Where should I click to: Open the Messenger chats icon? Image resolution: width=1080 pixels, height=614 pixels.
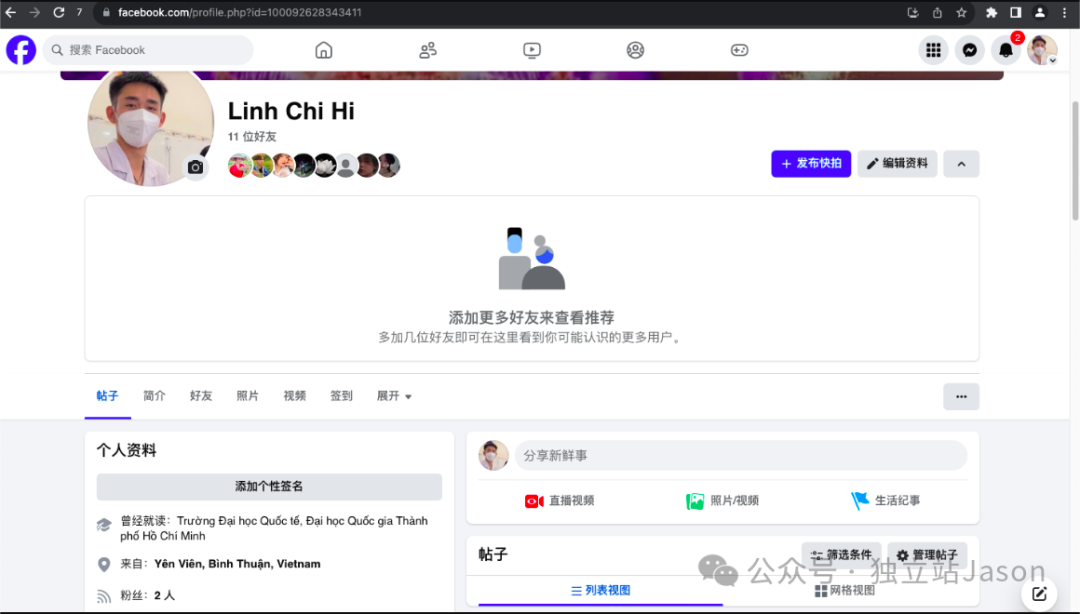tap(969, 49)
